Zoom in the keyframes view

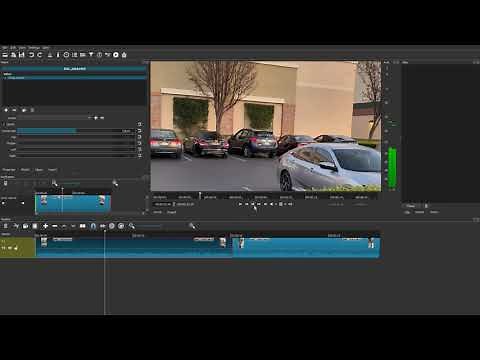[x=115, y=183]
